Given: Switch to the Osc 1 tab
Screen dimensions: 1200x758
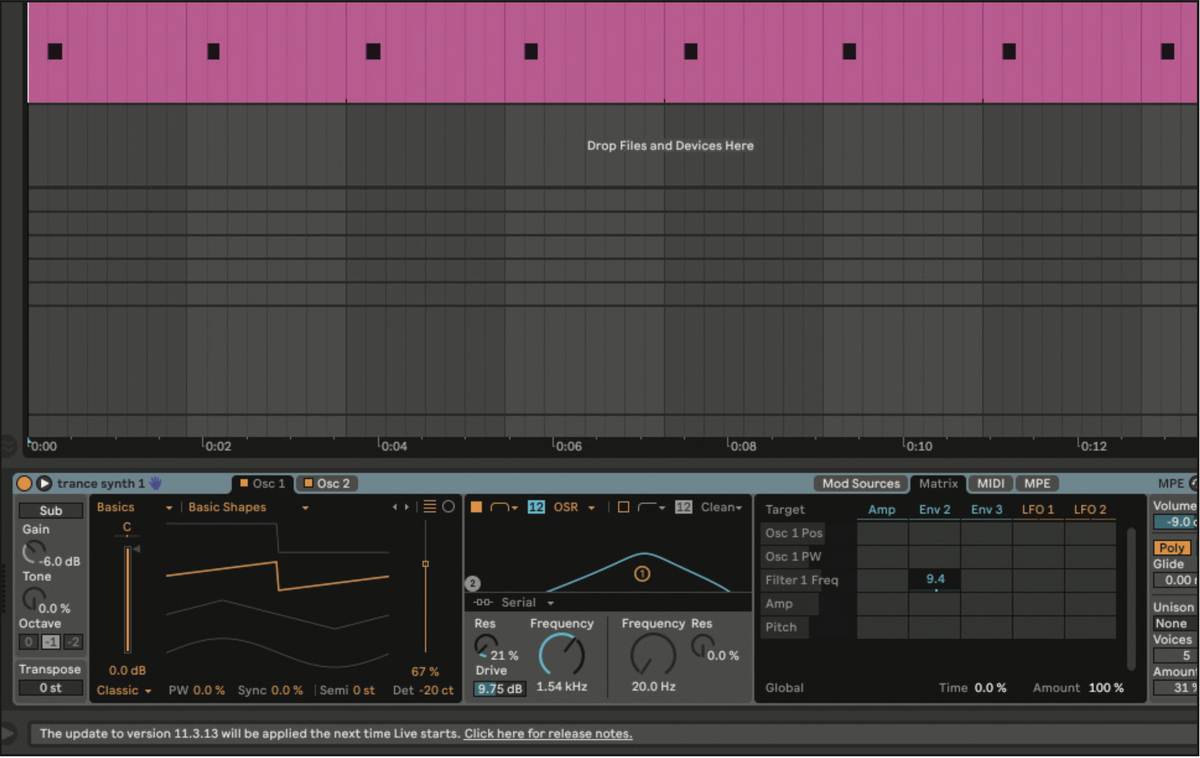Looking at the screenshot, I should click(263, 484).
